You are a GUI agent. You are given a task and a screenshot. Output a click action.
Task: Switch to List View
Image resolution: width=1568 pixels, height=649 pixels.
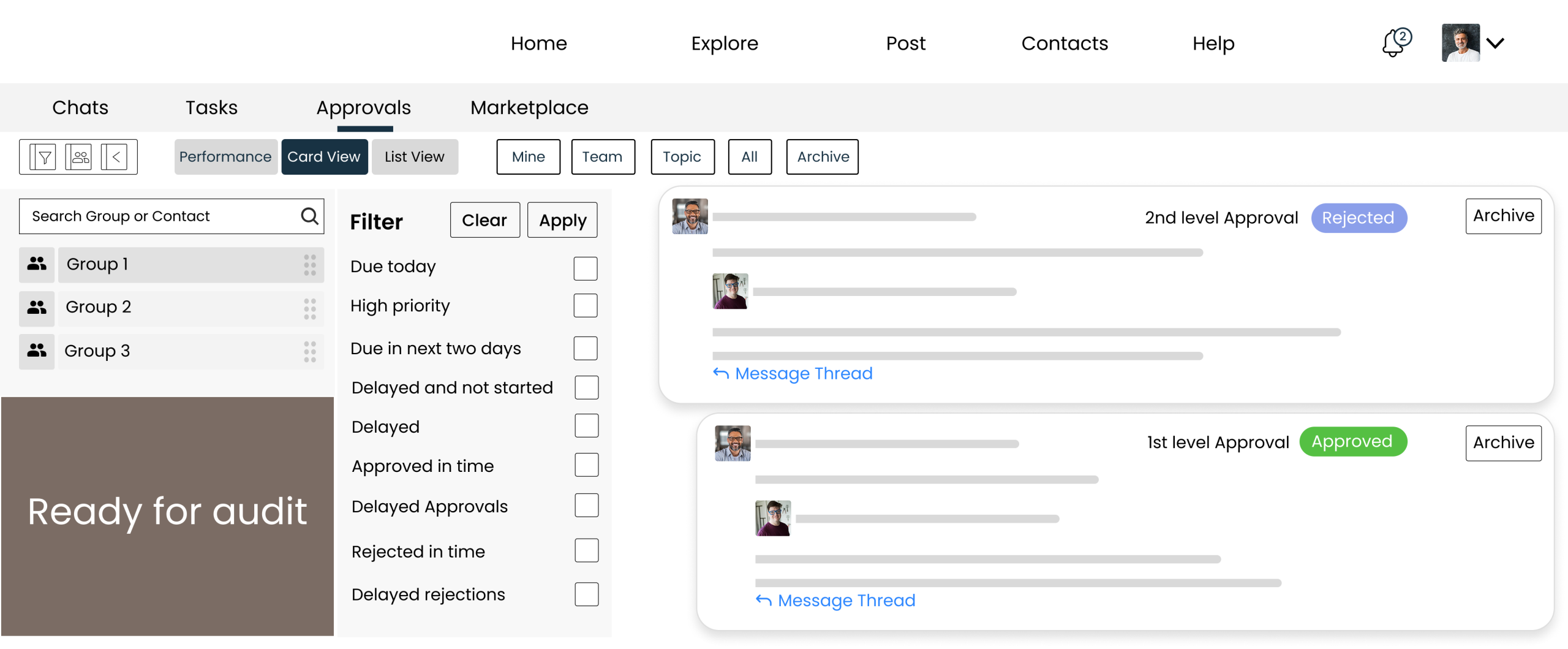415,157
